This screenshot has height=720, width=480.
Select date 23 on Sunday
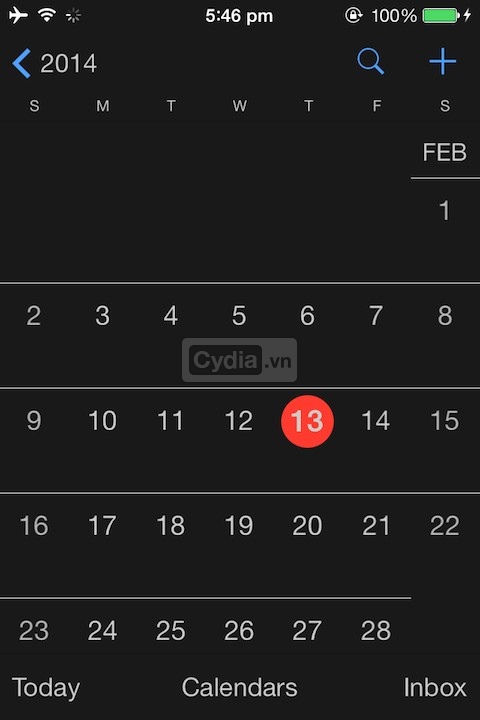point(34,630)
